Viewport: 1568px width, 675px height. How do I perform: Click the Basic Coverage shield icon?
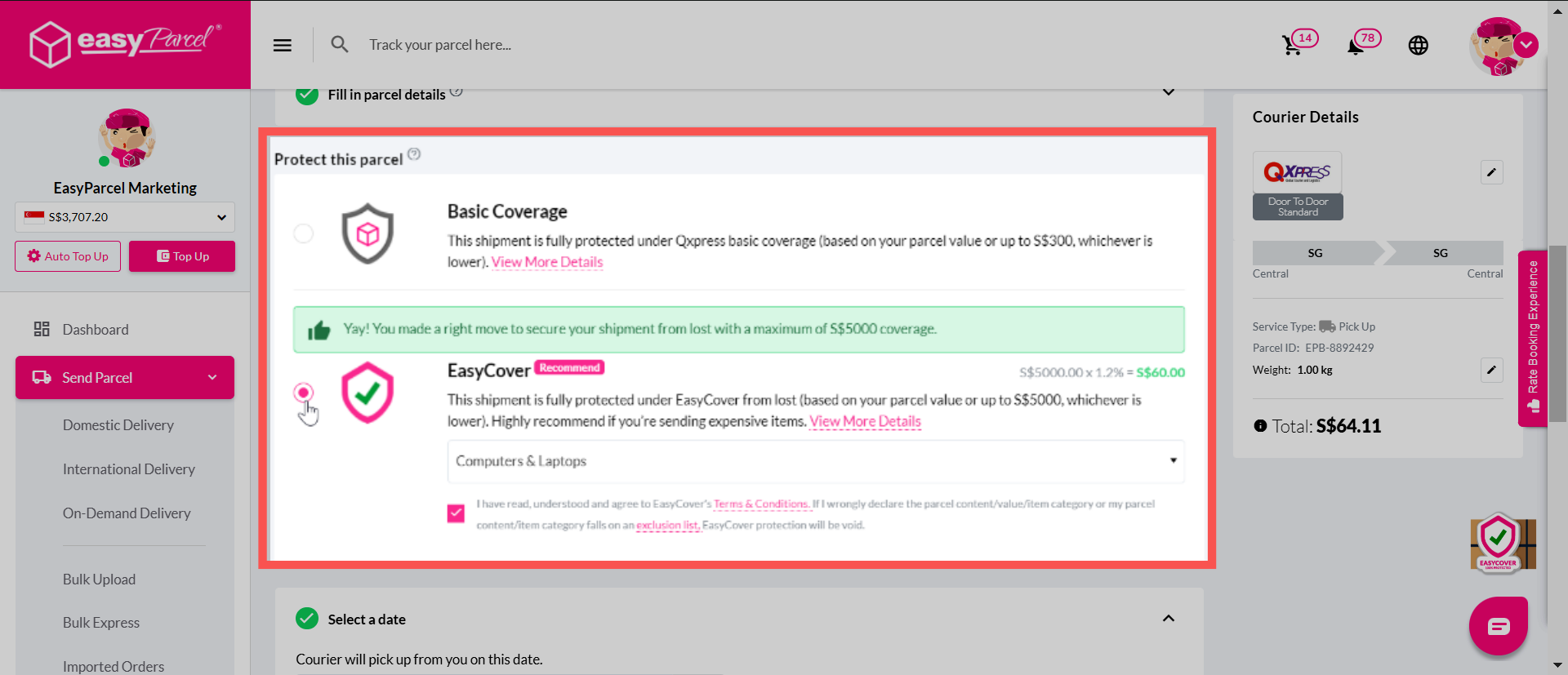(367, 233)
